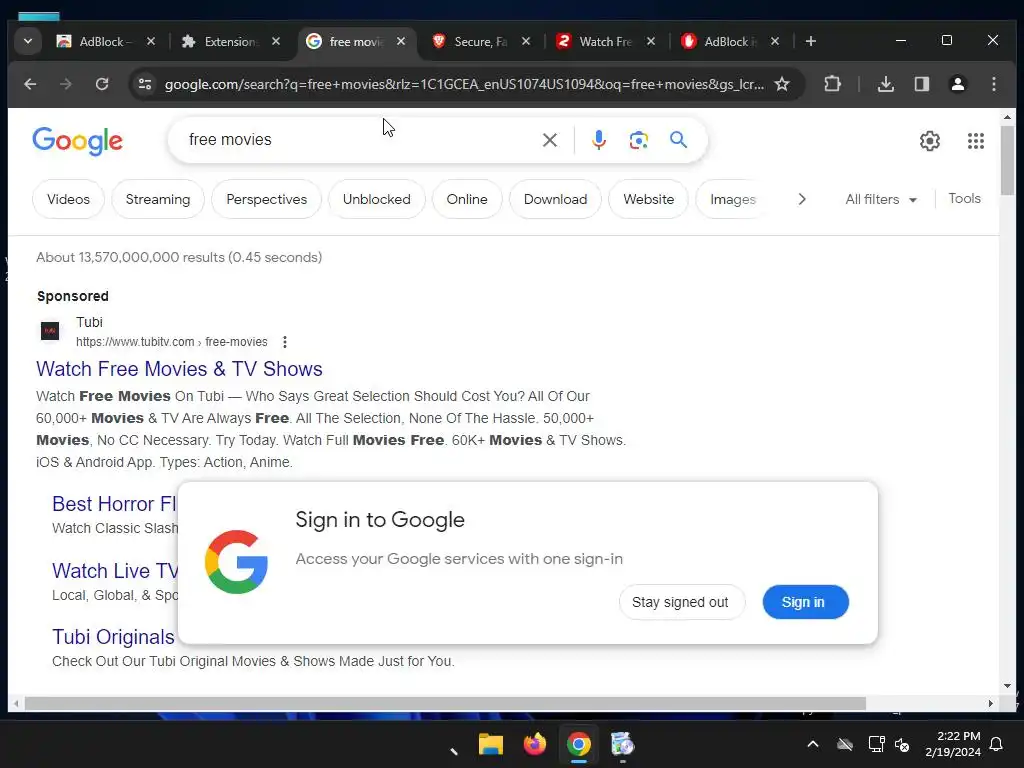This screenshot has width=1024, height=768.
Task: Click the horizontal page scrollbar
Action: tap(445, 704)
